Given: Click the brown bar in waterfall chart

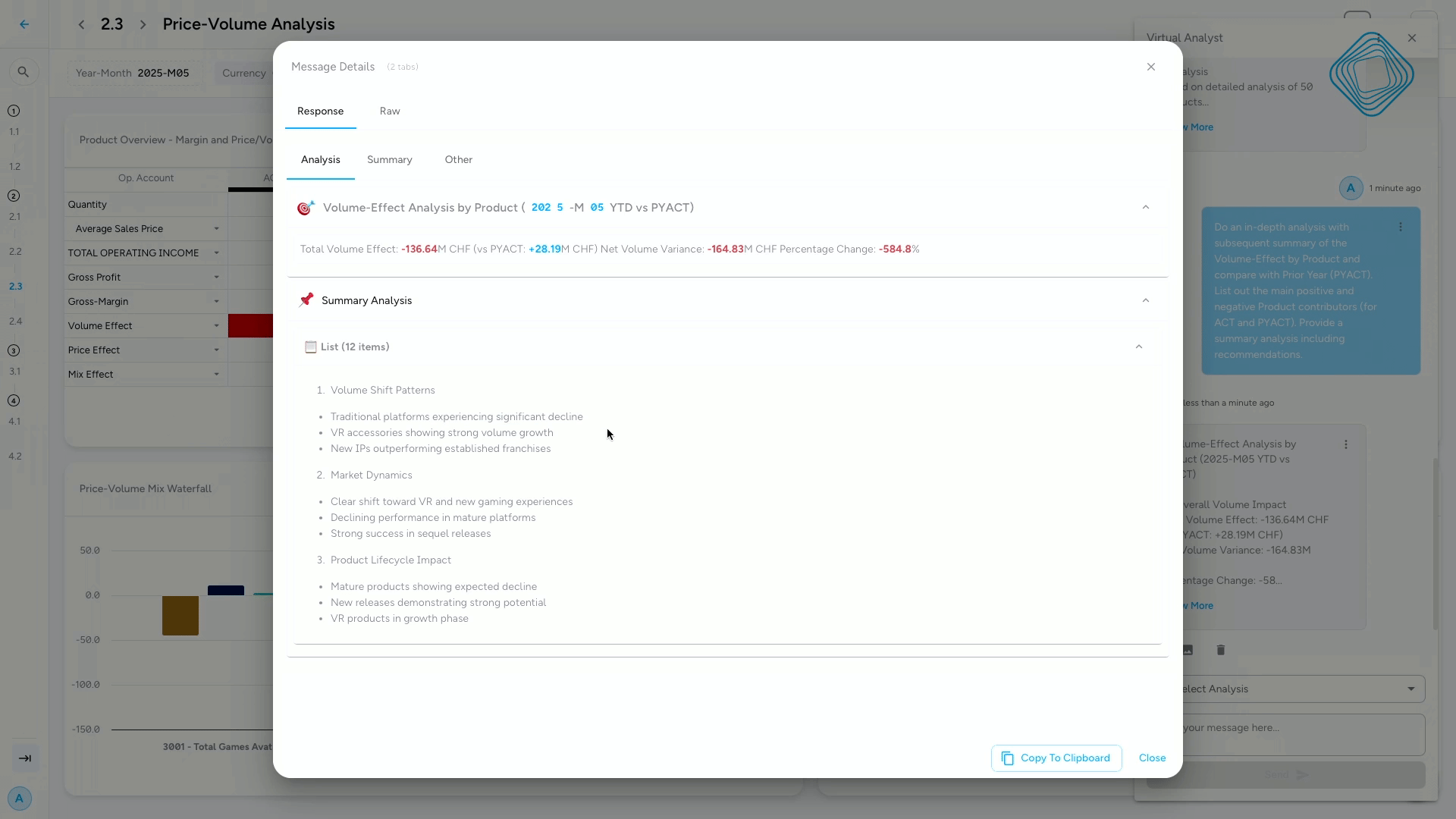Looking at the screenshot, I should click(180, 615).
